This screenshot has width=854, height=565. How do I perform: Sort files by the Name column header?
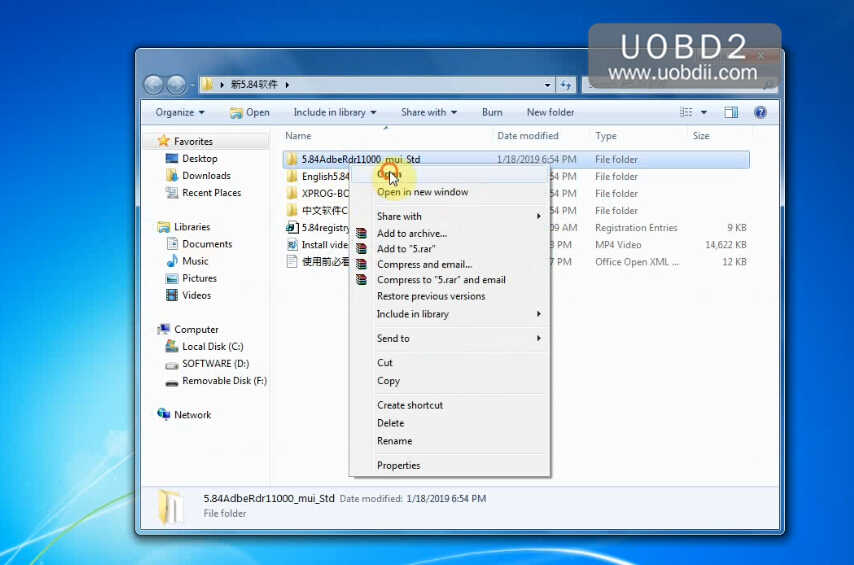[x=298, y=136]
